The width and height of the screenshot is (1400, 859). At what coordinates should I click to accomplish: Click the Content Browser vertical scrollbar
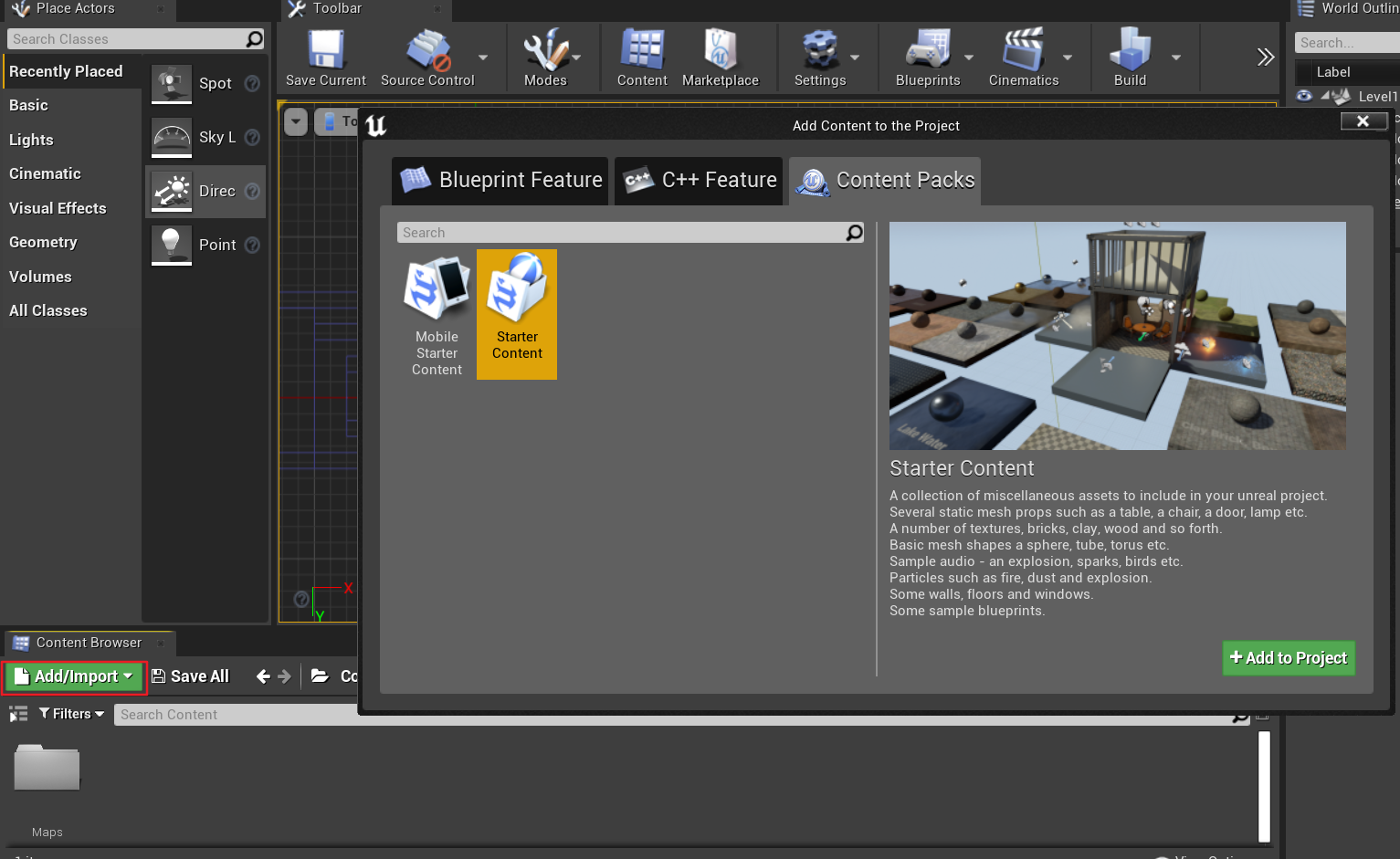click(1264, 786)
